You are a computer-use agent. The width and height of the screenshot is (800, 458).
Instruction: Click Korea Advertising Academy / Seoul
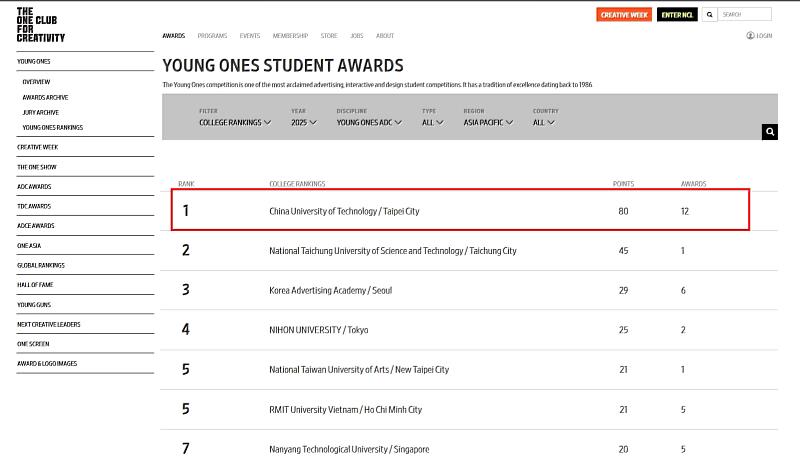click(x=331, y=290)
